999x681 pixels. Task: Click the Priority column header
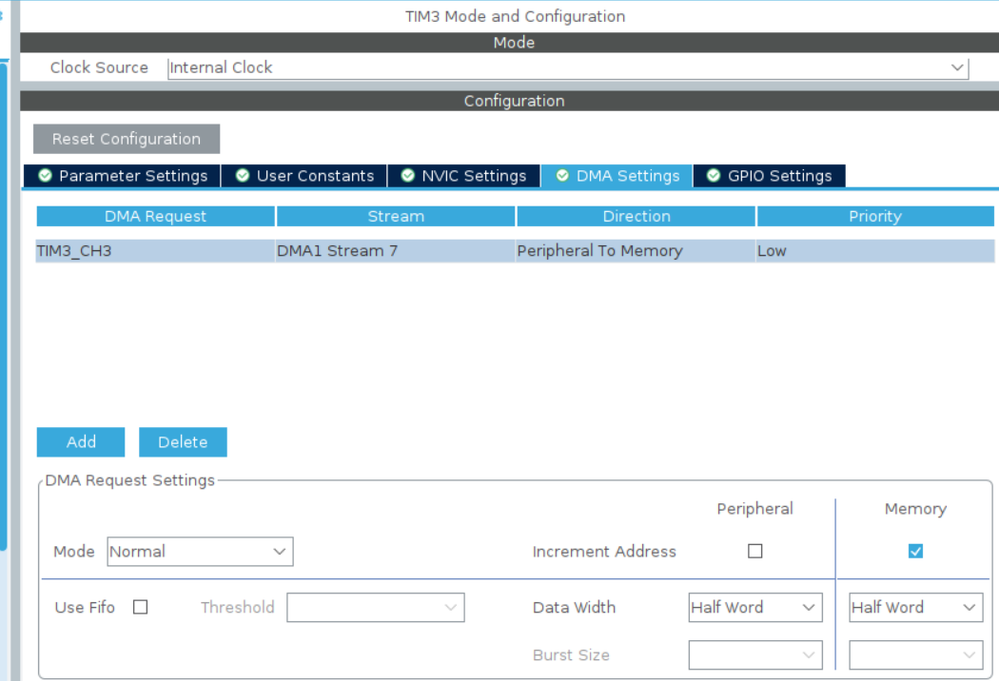click(875, 216)
